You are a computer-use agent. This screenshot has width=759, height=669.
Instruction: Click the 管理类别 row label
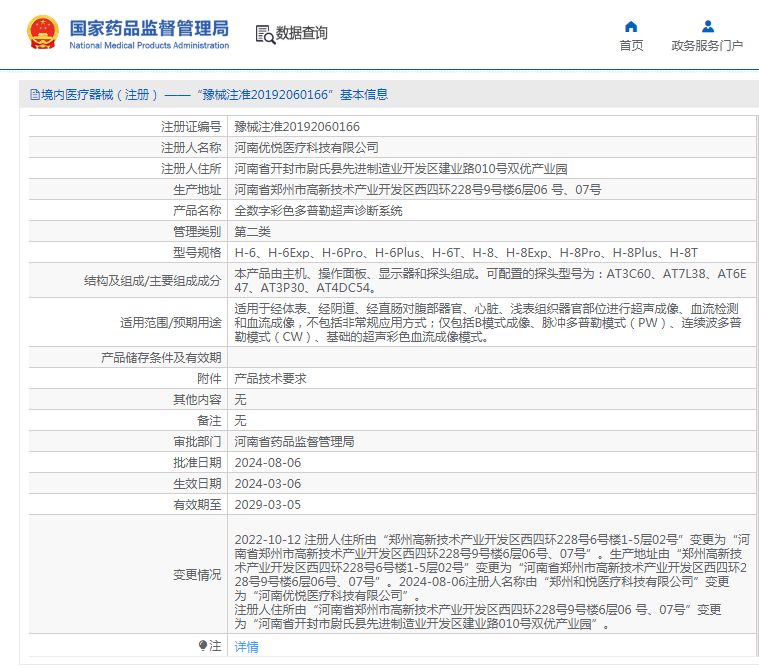click(x=197, y=232)
